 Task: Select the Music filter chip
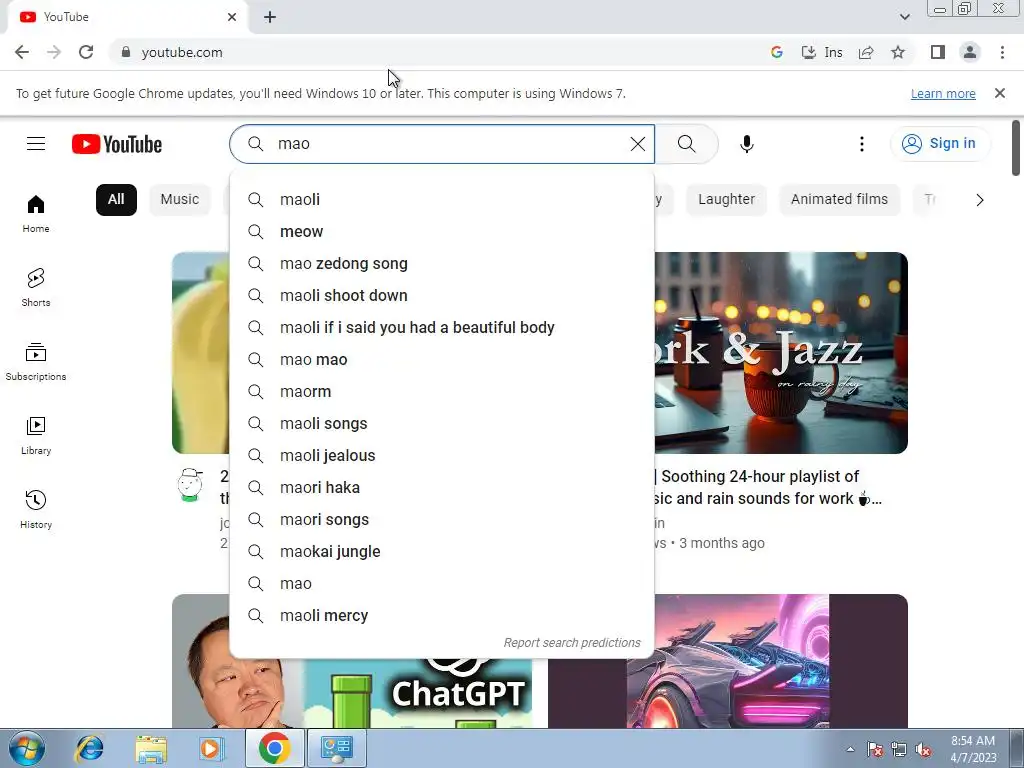[x=180, y=200]
